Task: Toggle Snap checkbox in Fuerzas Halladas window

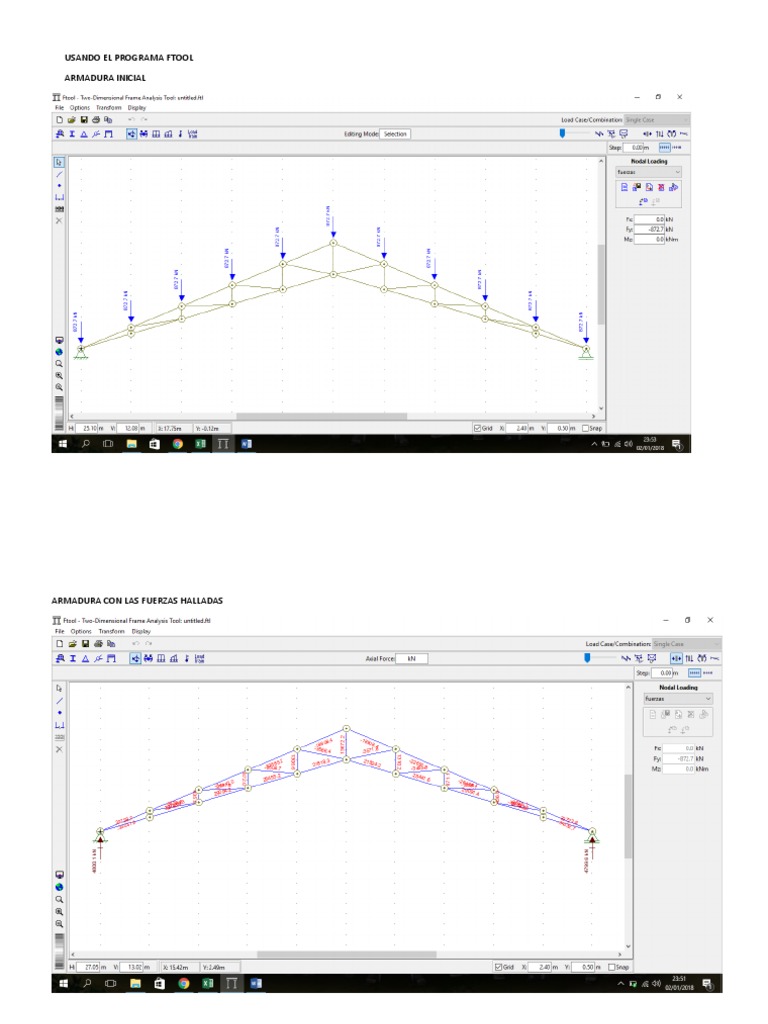Action: click(x=612, y=967)
